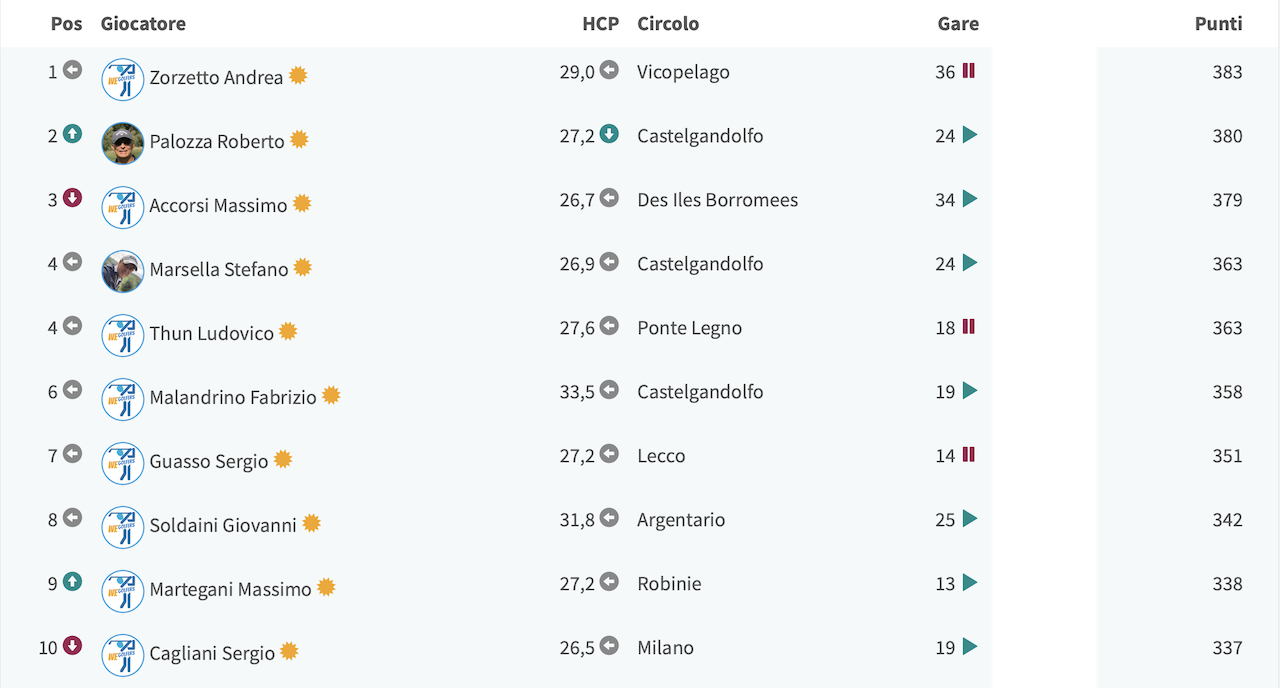
Task: Open Cagliani Sergio's player link
Action: tap(212, 653)
